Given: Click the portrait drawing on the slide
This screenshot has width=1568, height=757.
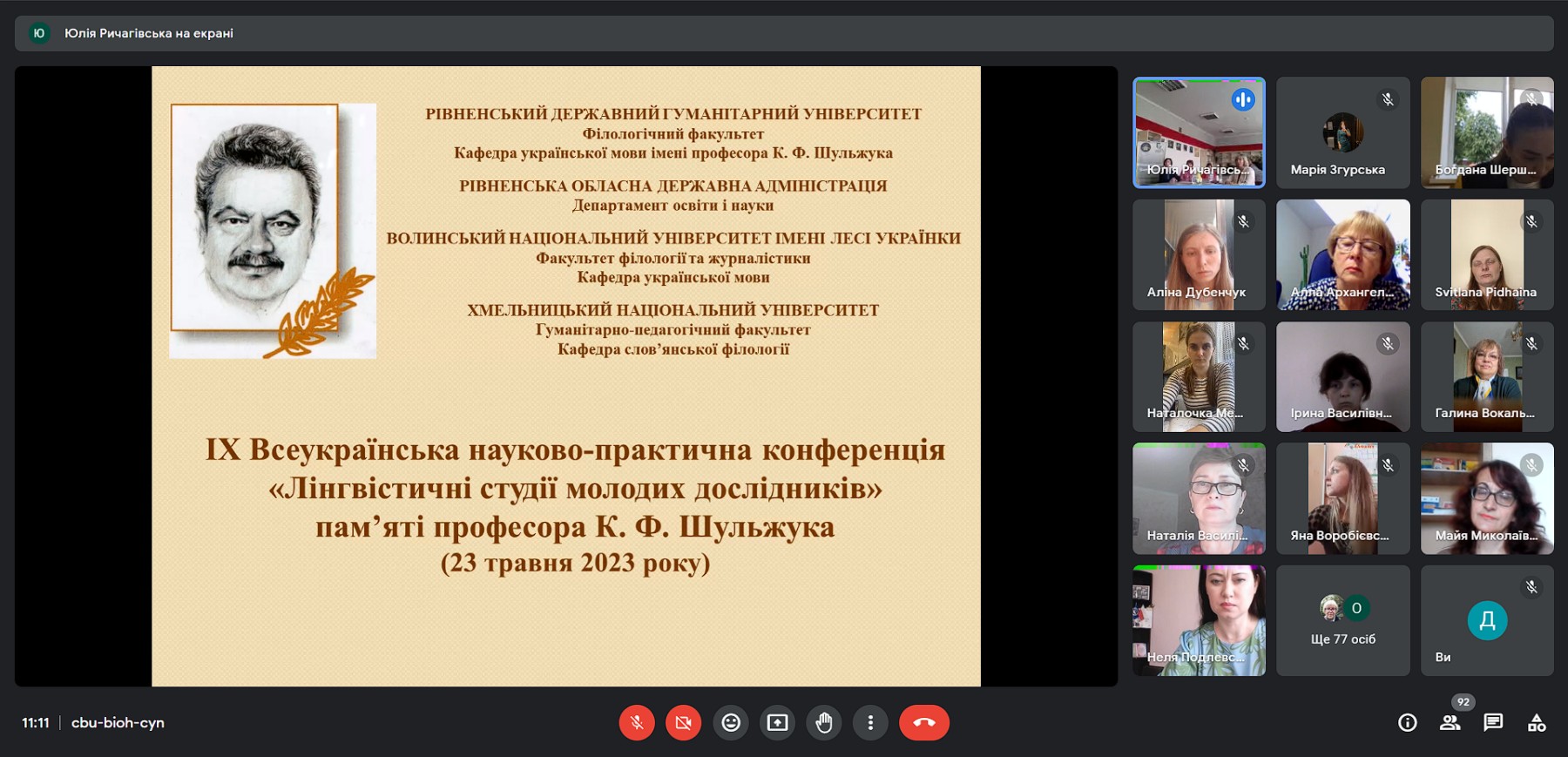Looking at the screenshot, I should [x=273, y=231].
